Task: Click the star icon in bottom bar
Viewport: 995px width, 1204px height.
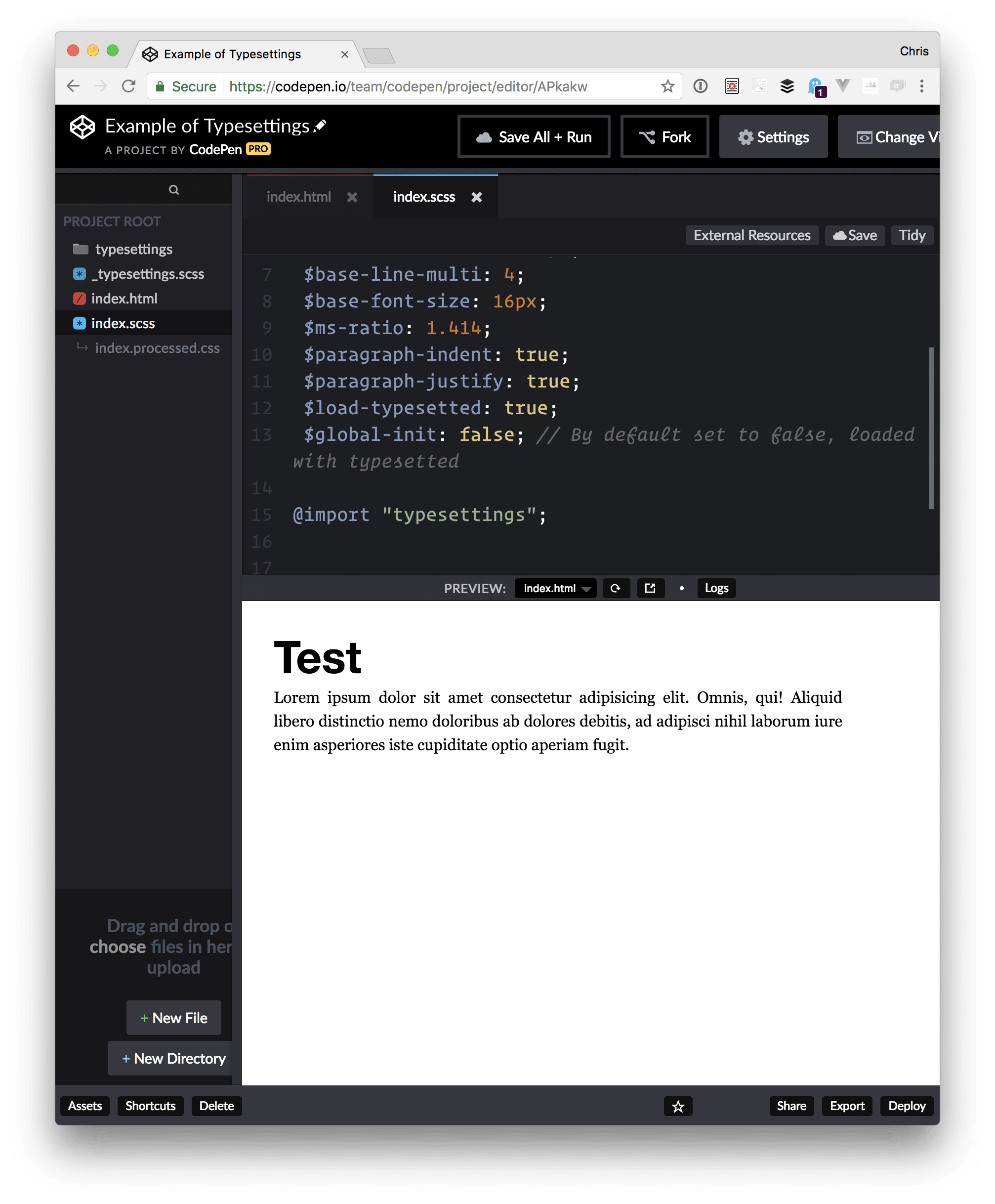Action: (678, 1107)
